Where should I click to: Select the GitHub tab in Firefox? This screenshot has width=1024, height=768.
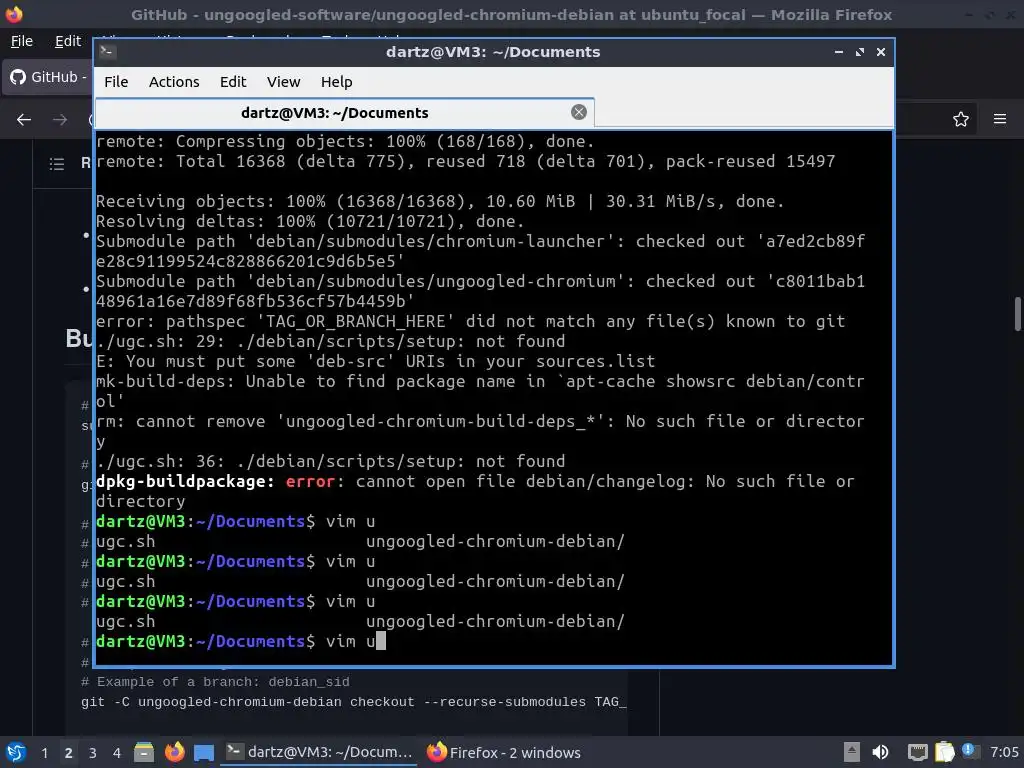(x=48, y=77)
